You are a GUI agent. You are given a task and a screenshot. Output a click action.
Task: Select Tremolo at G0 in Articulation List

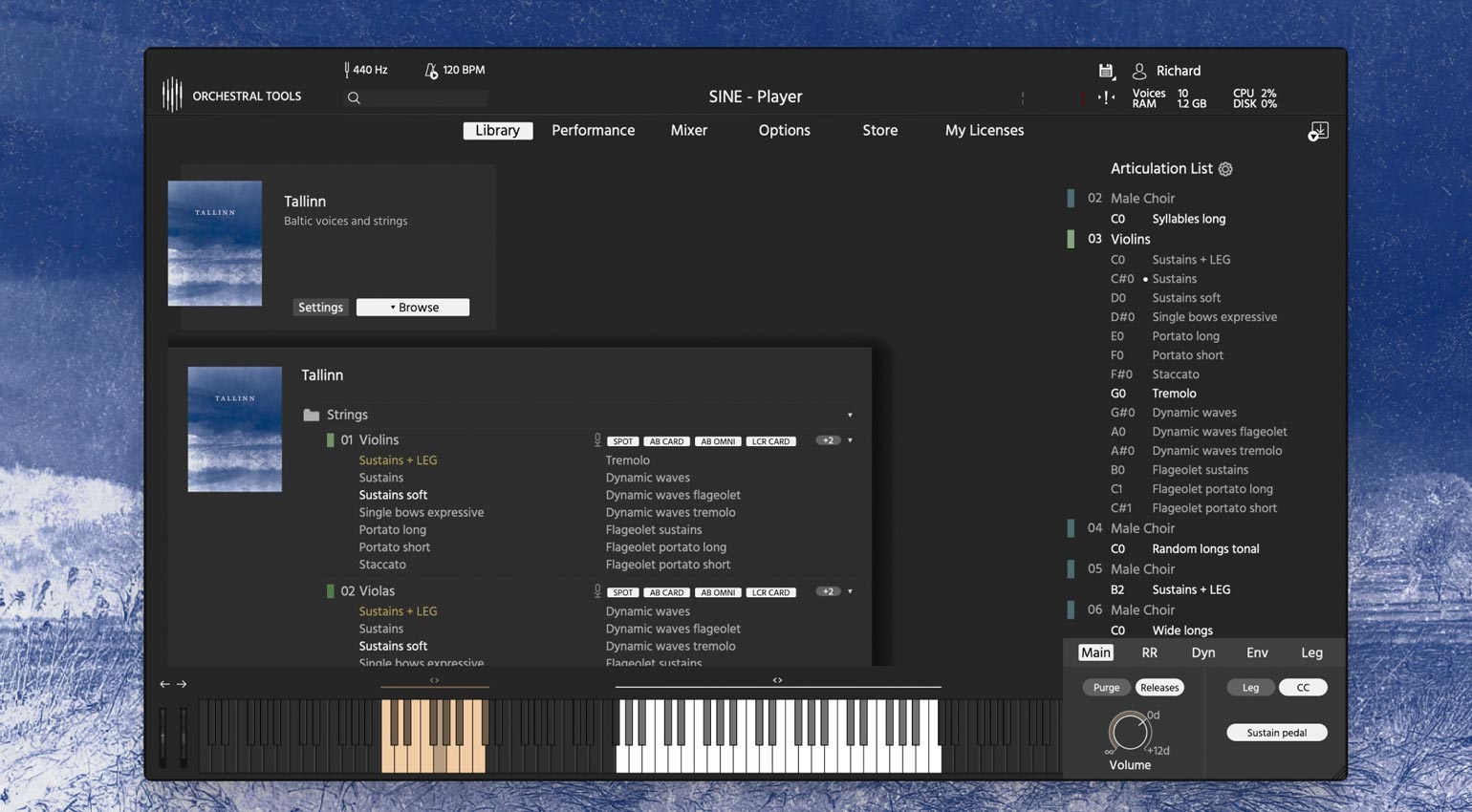coord(1174,394)
